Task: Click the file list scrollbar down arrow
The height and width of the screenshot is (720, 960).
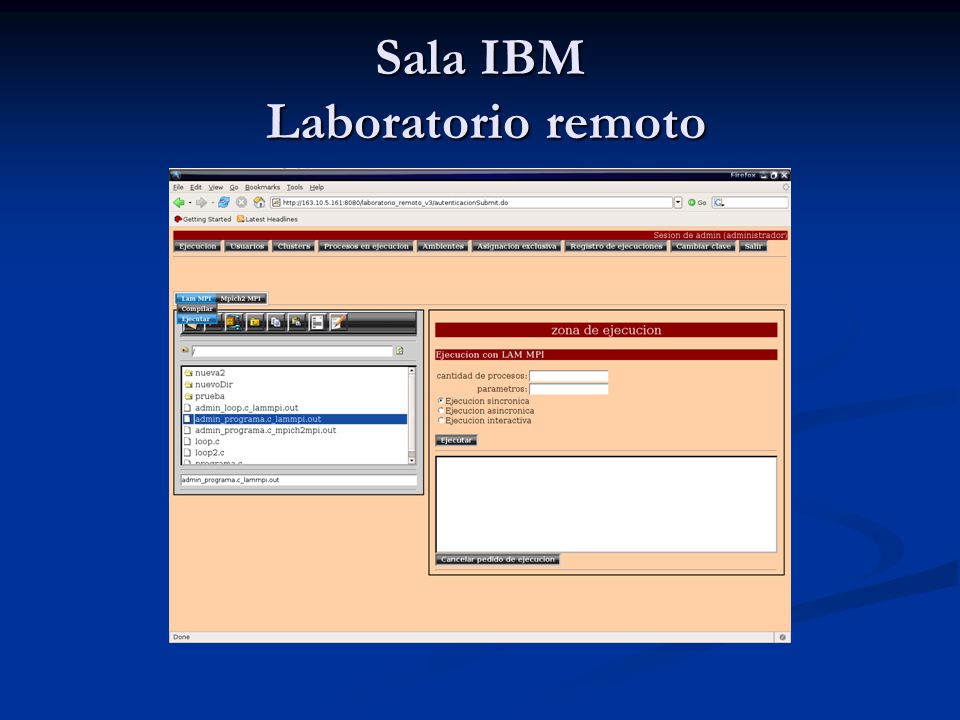Action: click(x=411, y=460)
